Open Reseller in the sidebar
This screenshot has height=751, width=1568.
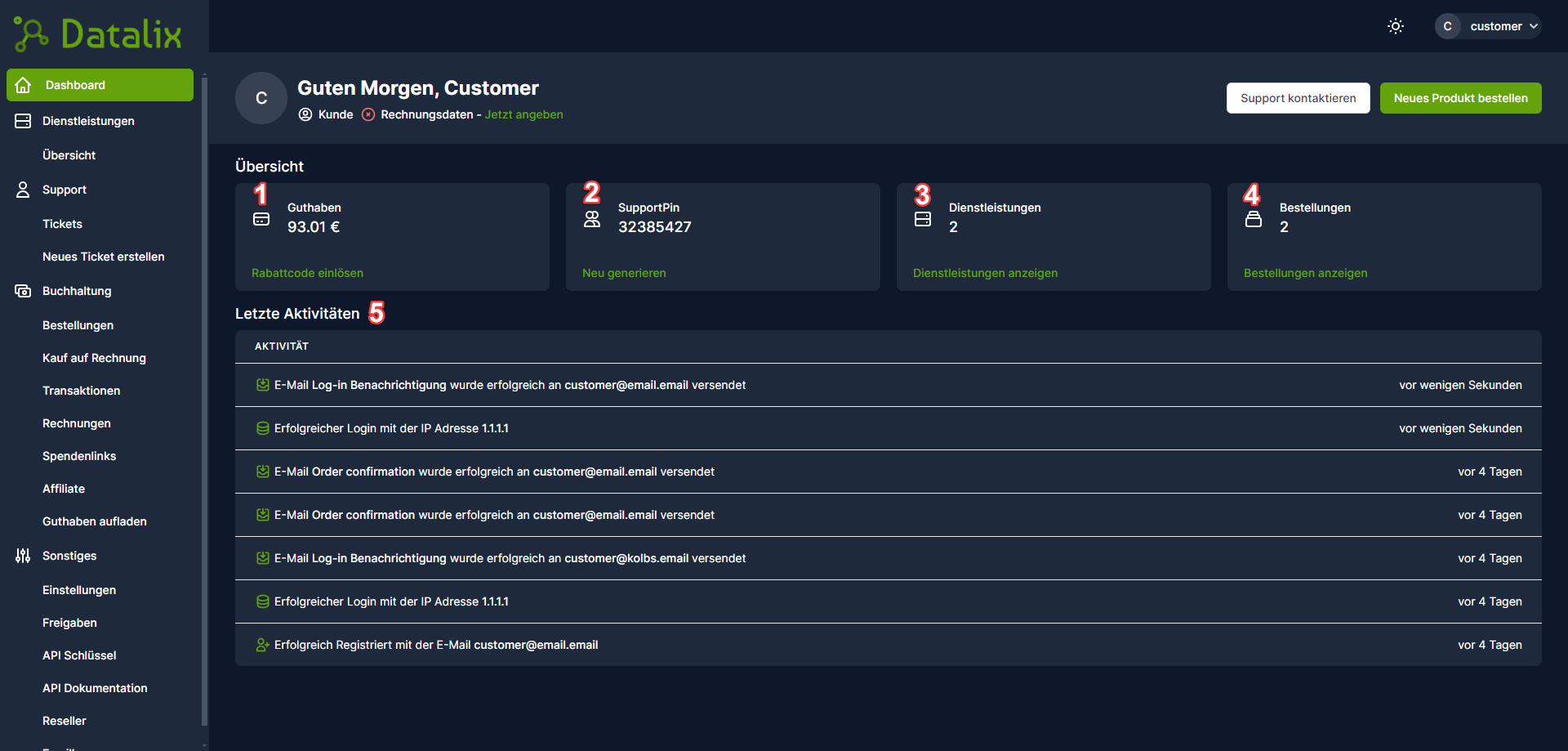pos(65,721)
